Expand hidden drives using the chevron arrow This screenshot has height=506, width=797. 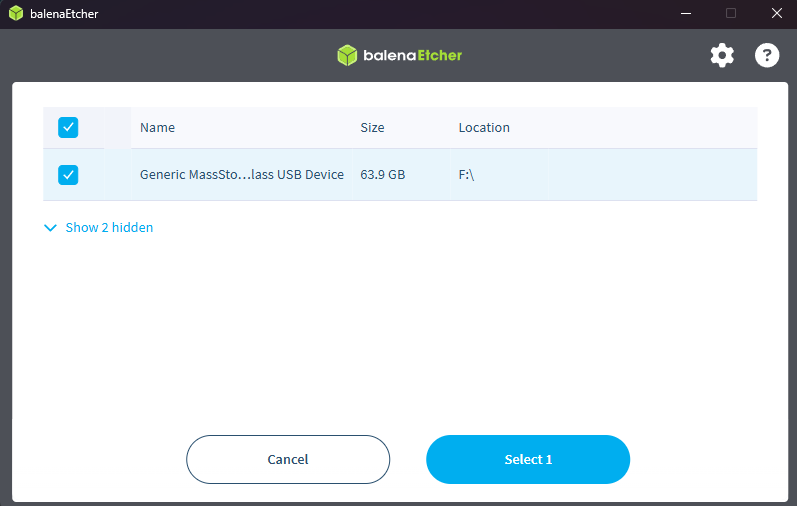(x=51, y=228)
